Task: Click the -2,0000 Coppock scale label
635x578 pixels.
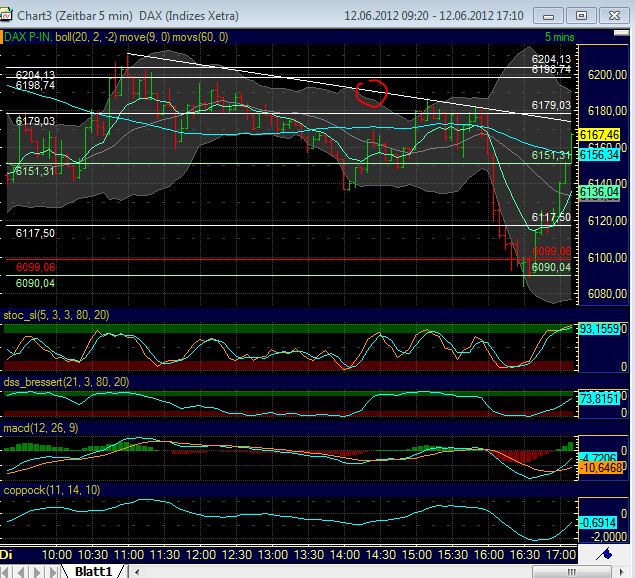Action: 607,537
